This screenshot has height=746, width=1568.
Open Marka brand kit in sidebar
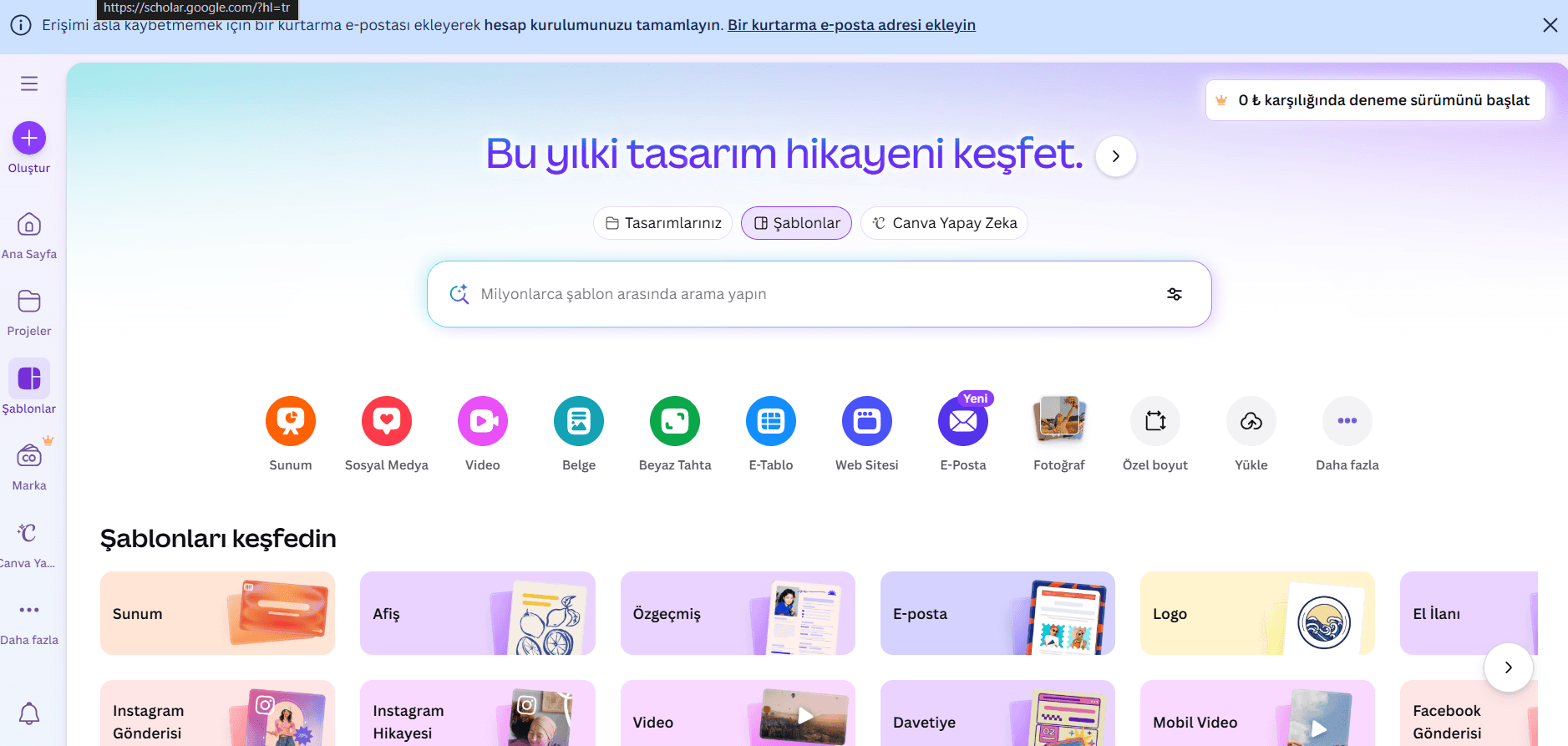(29, 466)
